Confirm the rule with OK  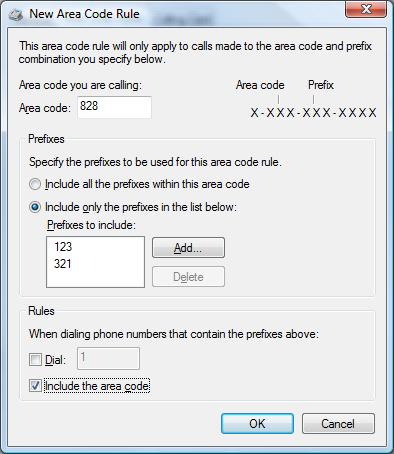257,424
